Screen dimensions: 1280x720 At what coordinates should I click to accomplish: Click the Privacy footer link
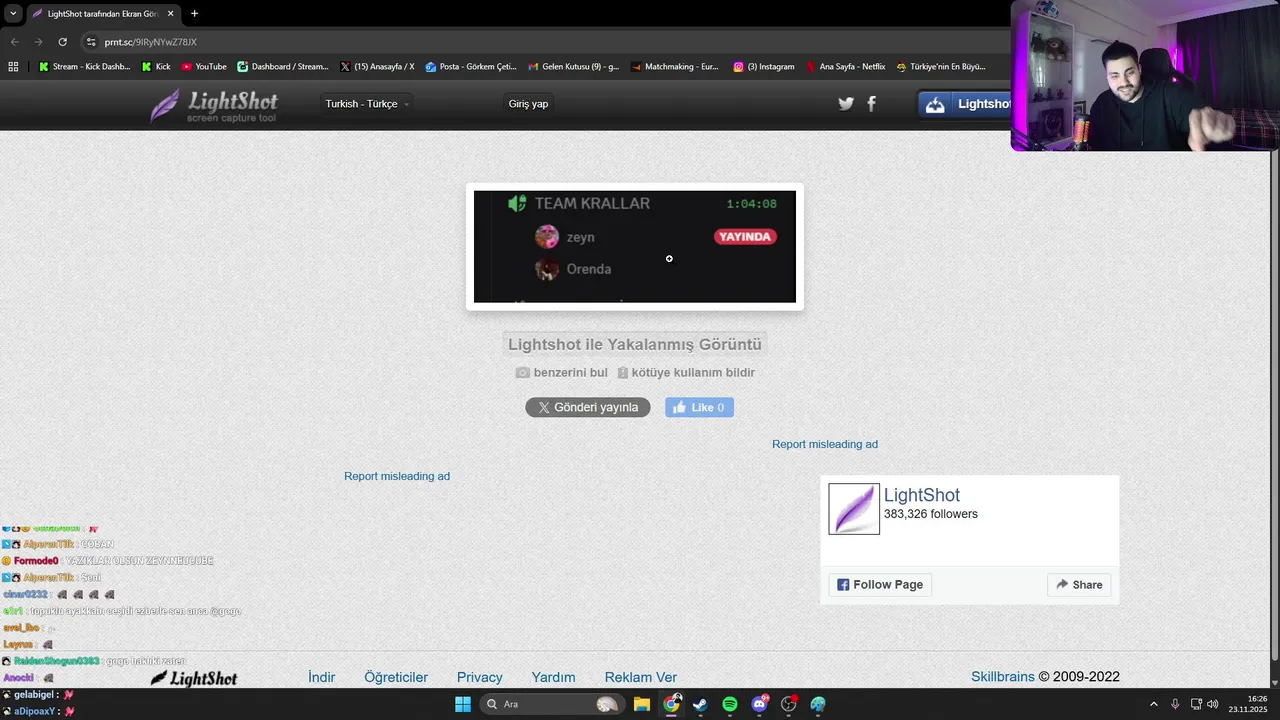point(480,677)
